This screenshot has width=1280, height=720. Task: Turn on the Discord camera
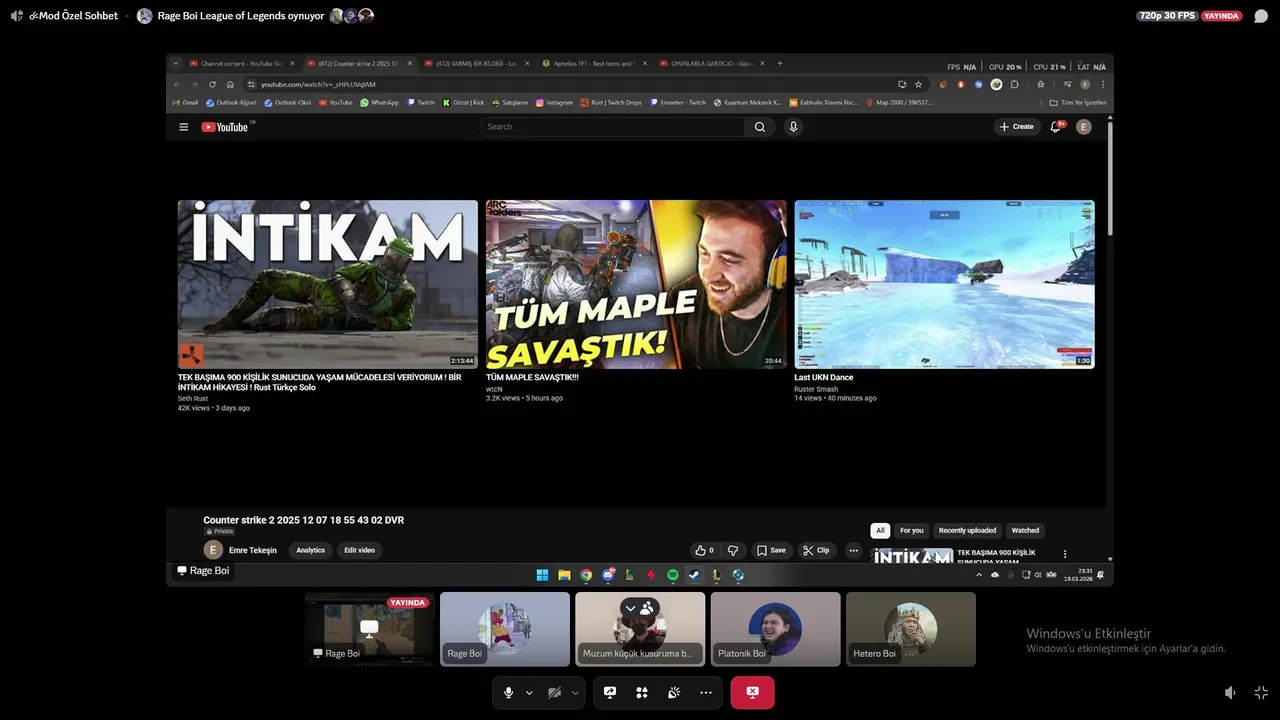pos(554,692)
